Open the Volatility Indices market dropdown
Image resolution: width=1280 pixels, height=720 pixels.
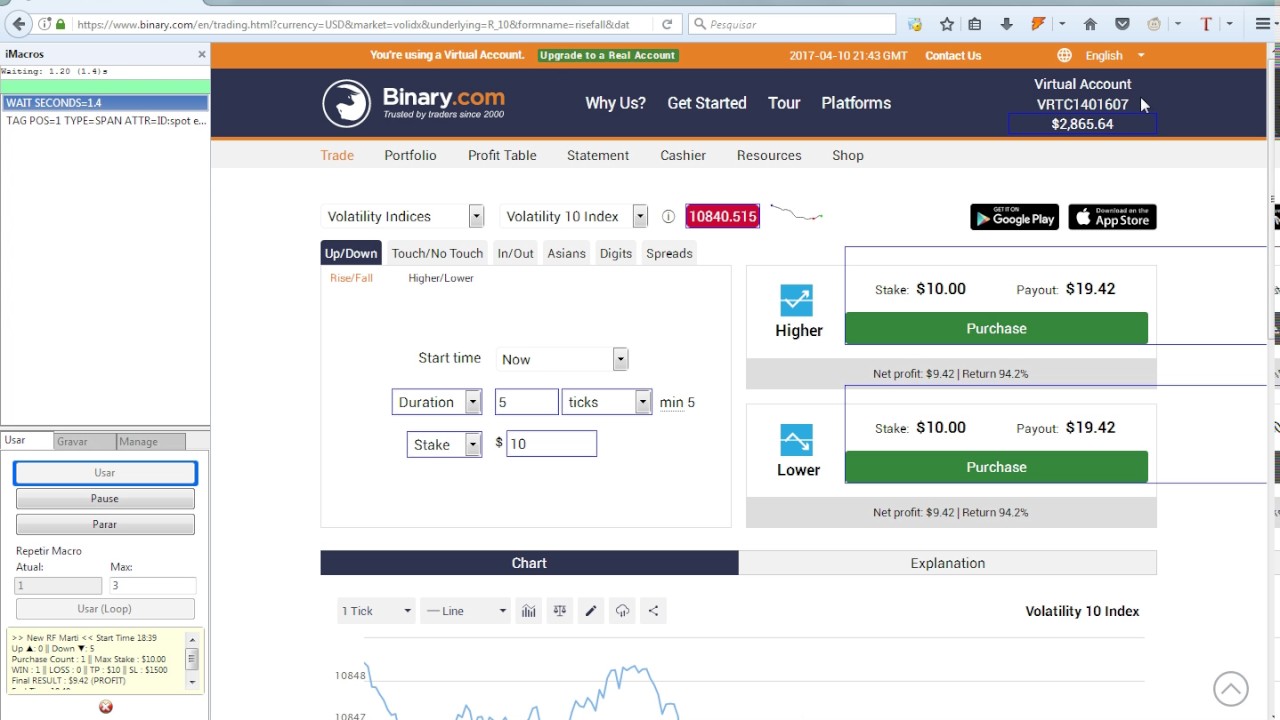[x=403, y=217]
